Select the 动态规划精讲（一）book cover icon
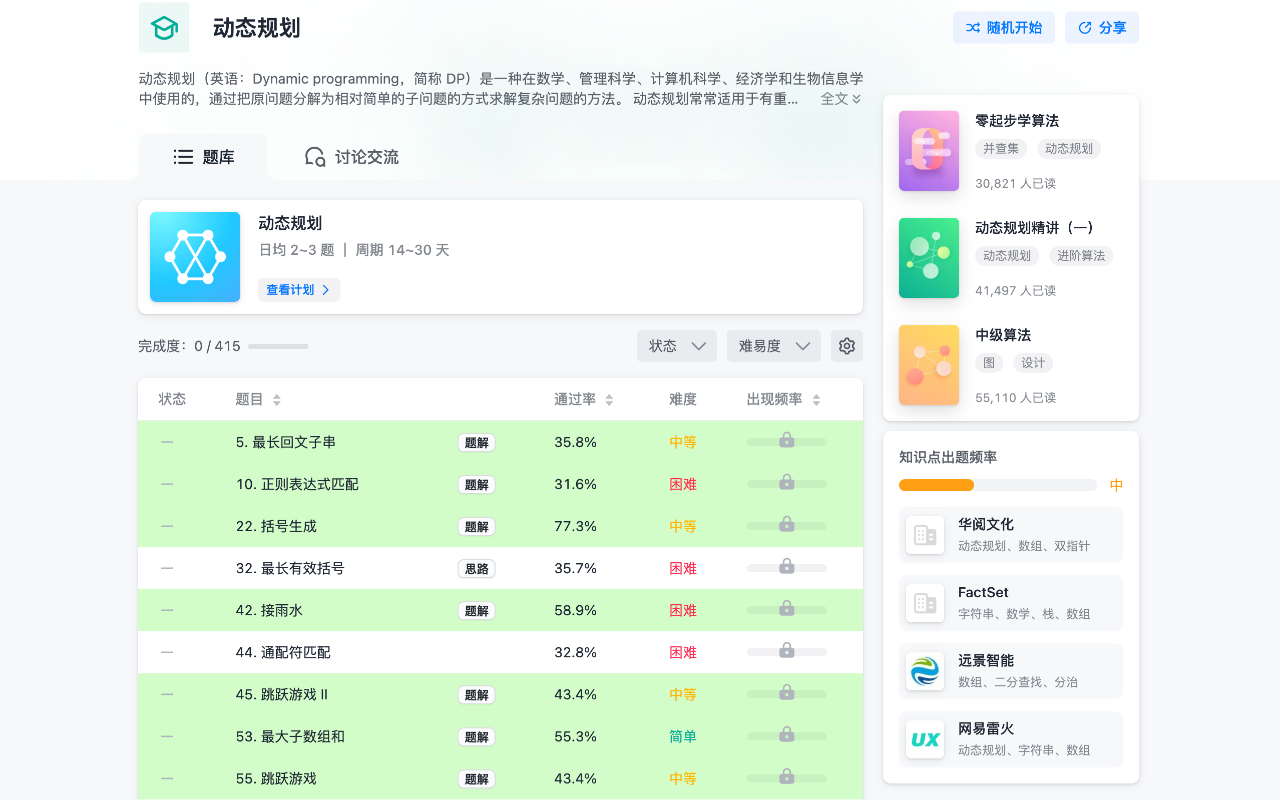This screenshot has width=1280, height=800. 928,257
